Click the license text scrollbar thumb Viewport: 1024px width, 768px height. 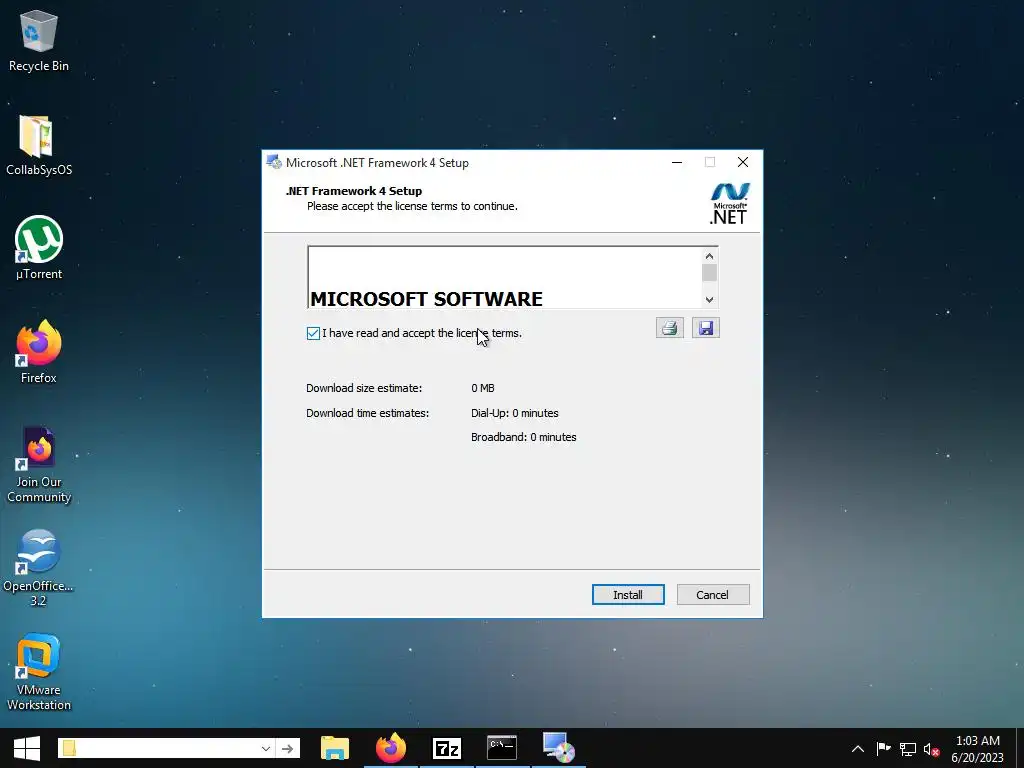709,273
